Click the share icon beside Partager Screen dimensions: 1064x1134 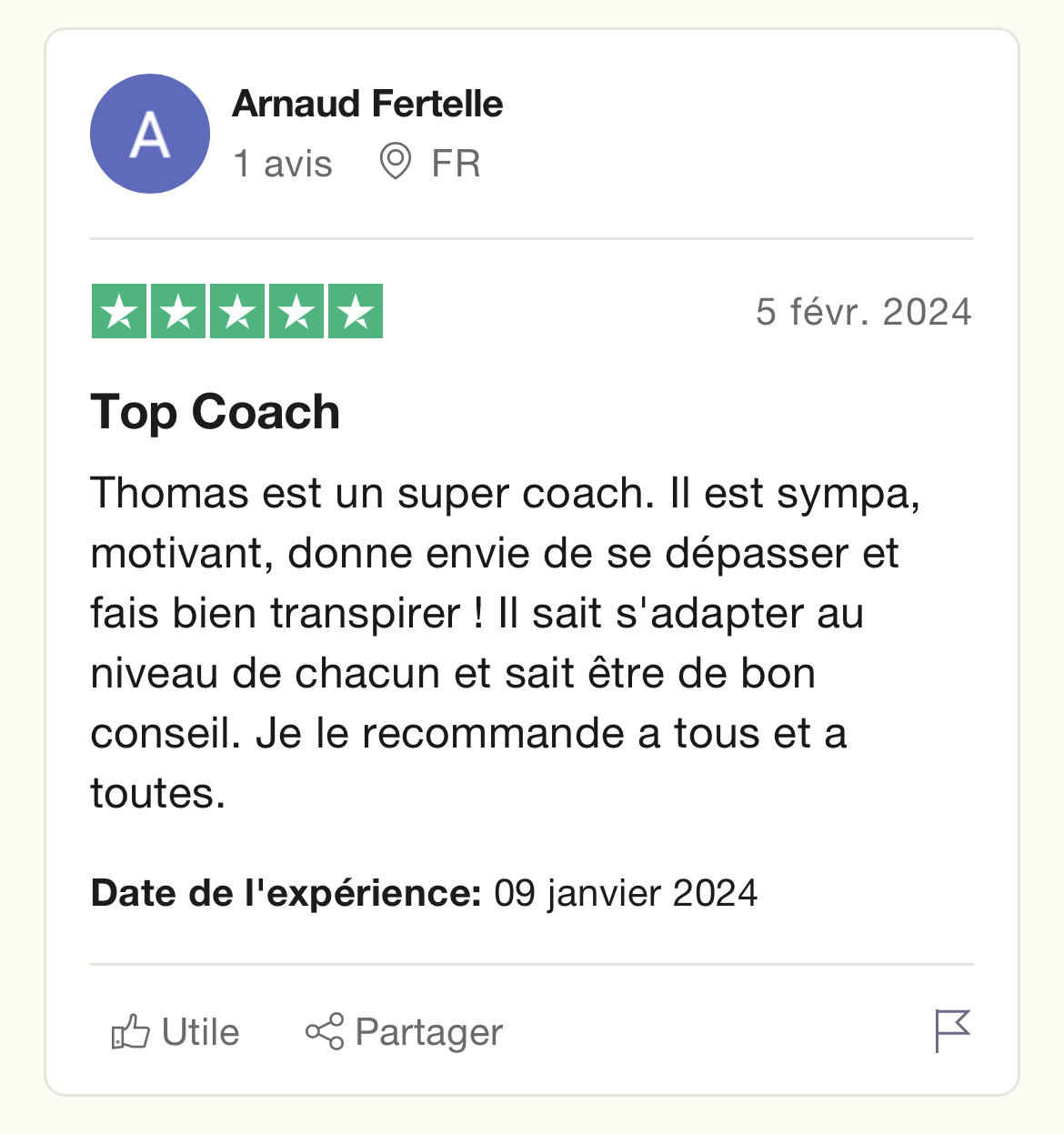(x=325, y=1032)
